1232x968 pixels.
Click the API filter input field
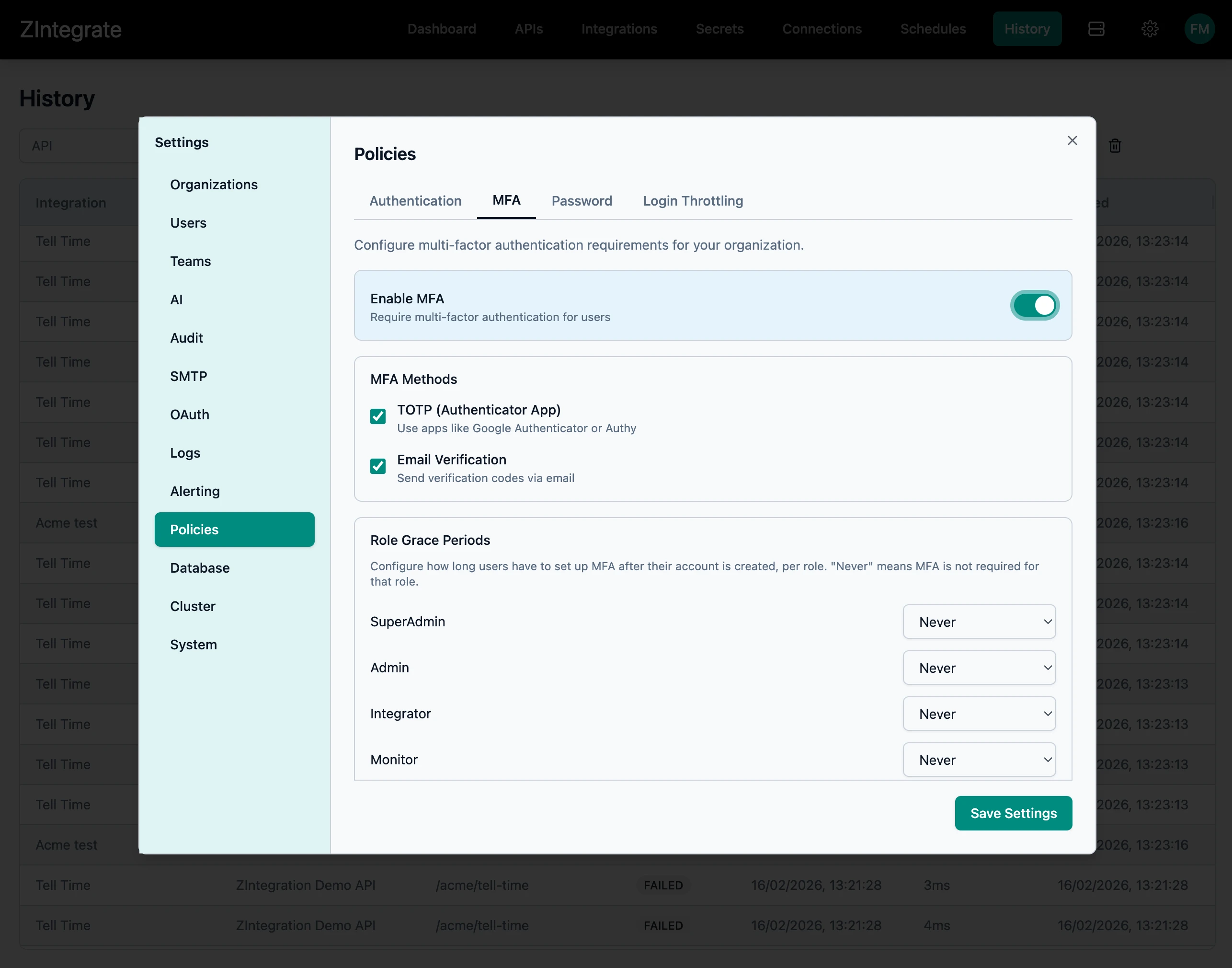click(80, 146)
